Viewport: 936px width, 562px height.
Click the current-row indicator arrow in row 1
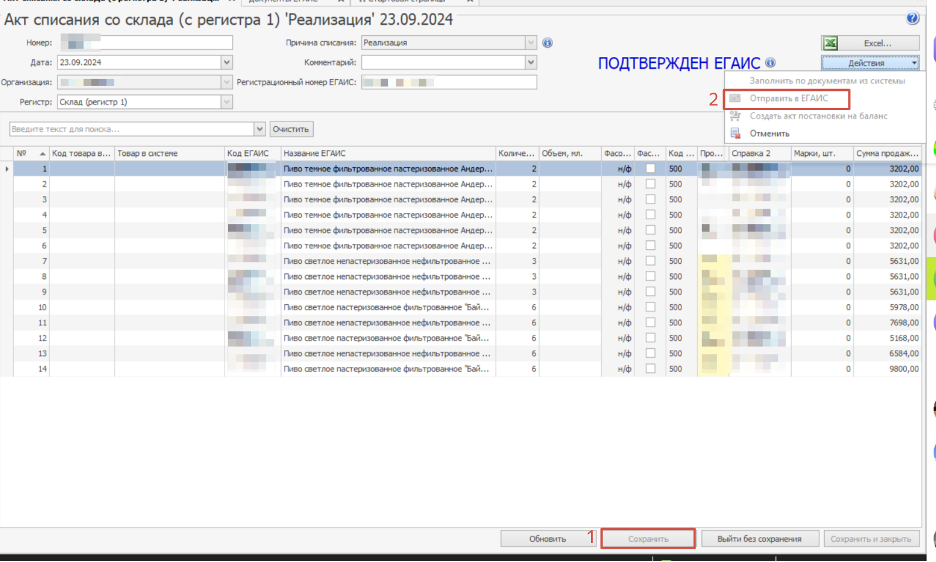(7, 169)
